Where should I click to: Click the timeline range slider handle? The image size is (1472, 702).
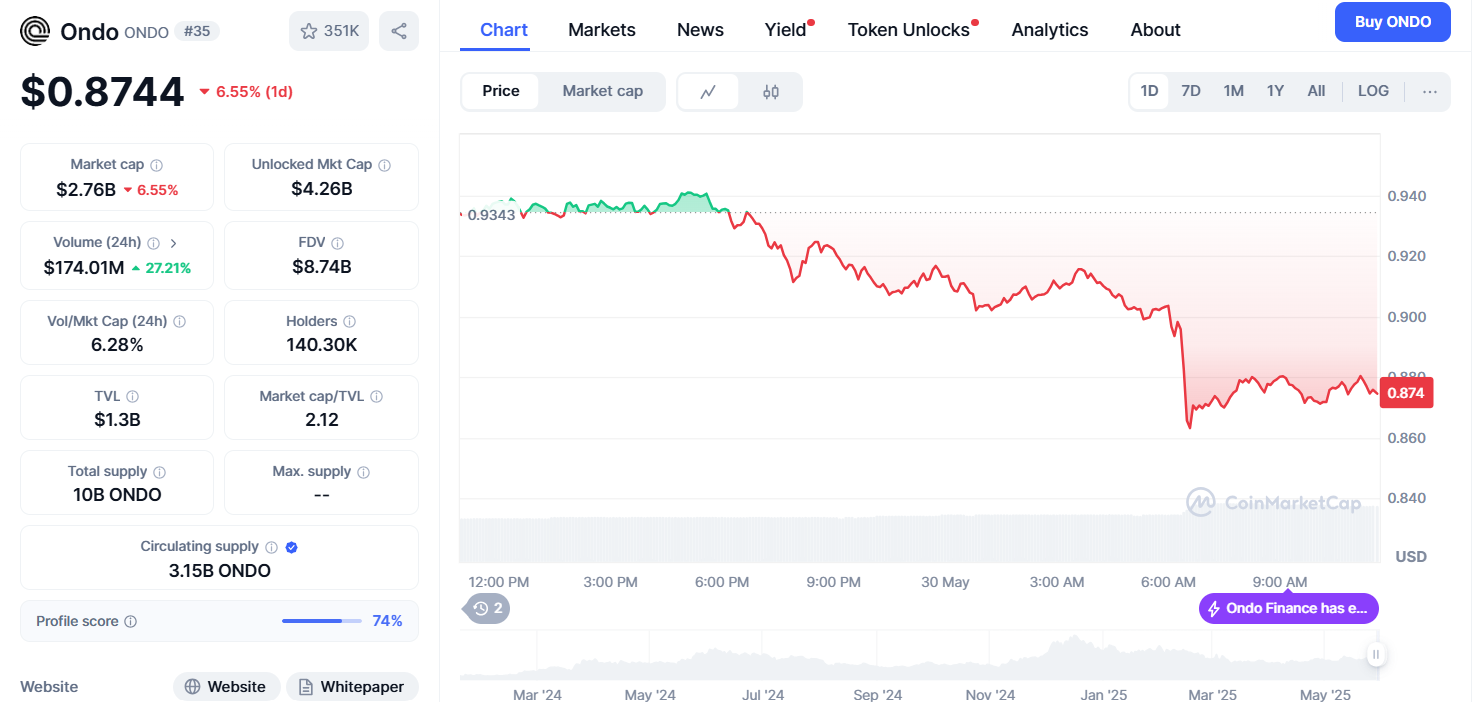tap(1376, 655)
